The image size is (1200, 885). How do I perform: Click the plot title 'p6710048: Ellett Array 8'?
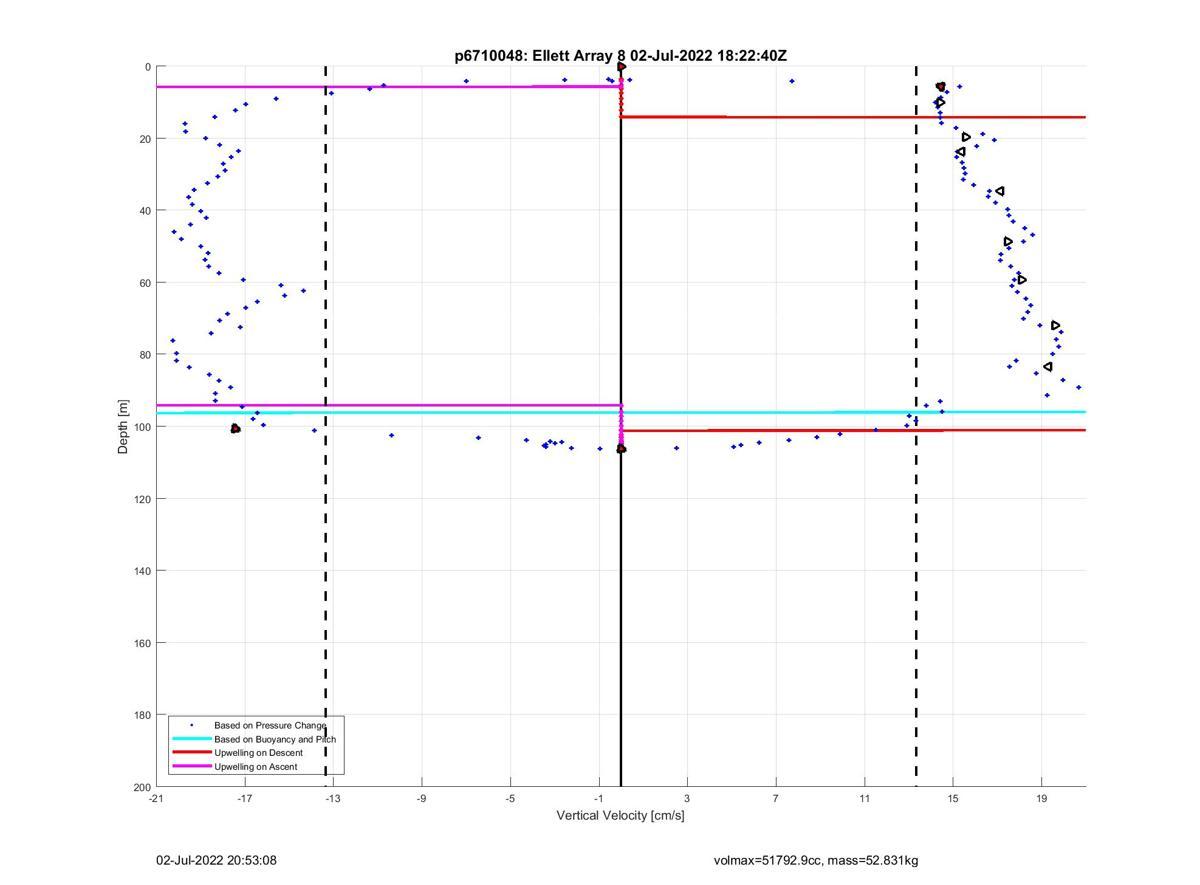coord(540,56)
